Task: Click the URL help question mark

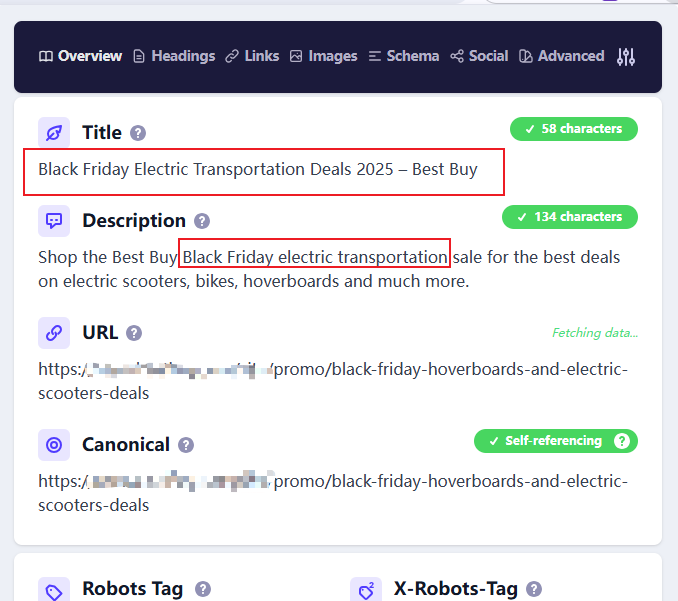Action: (134, 333)
